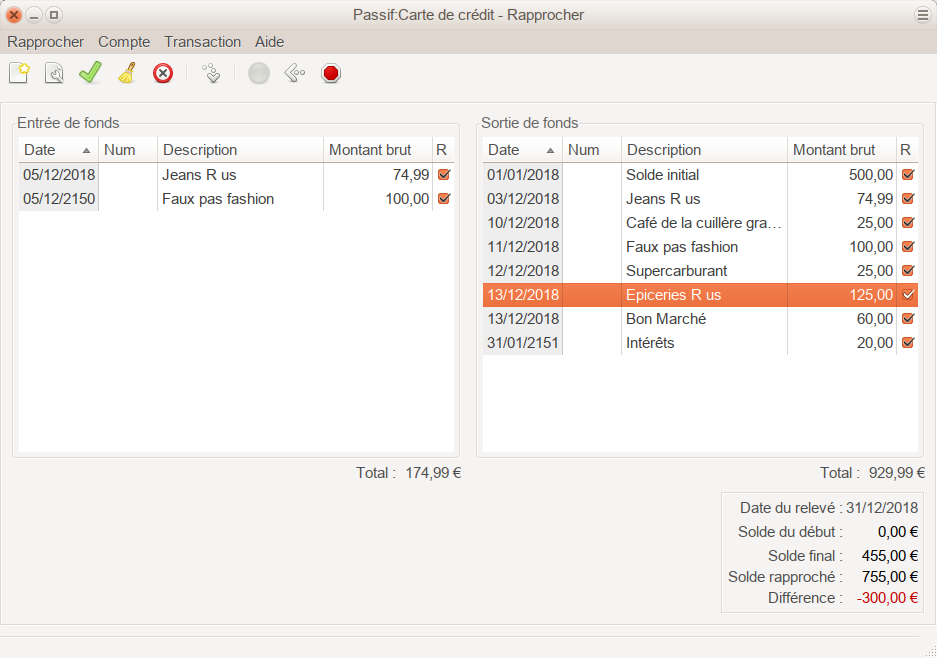
Task: Click the green checkmark reconcile selection icon
Action: [x=90, y=73]
